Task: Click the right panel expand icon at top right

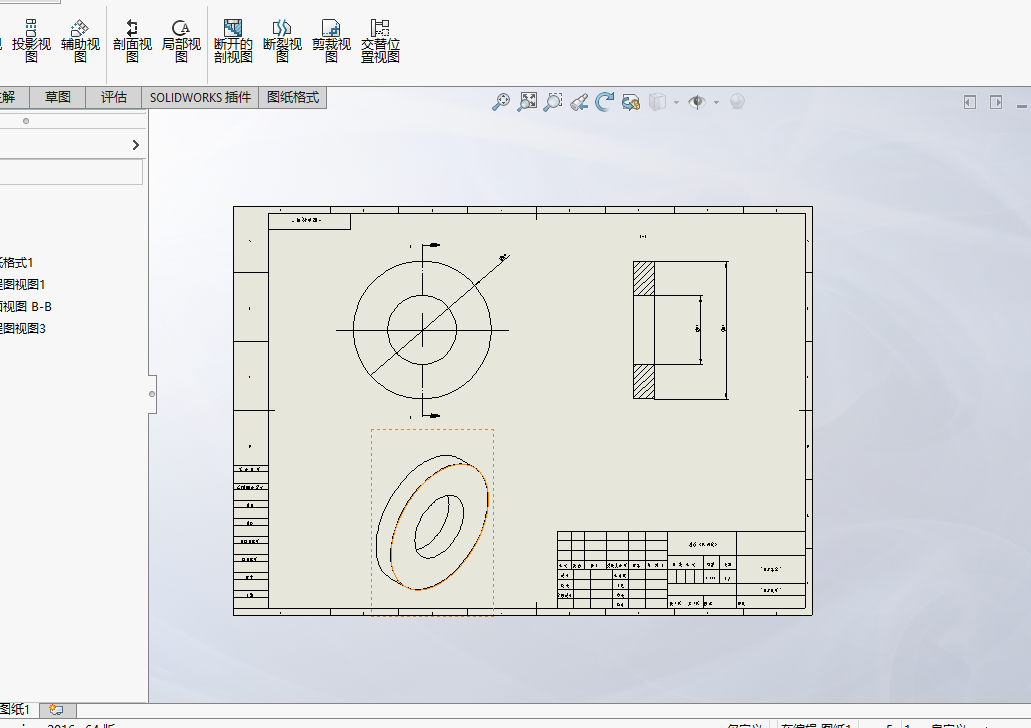Action: click(996, 102)
